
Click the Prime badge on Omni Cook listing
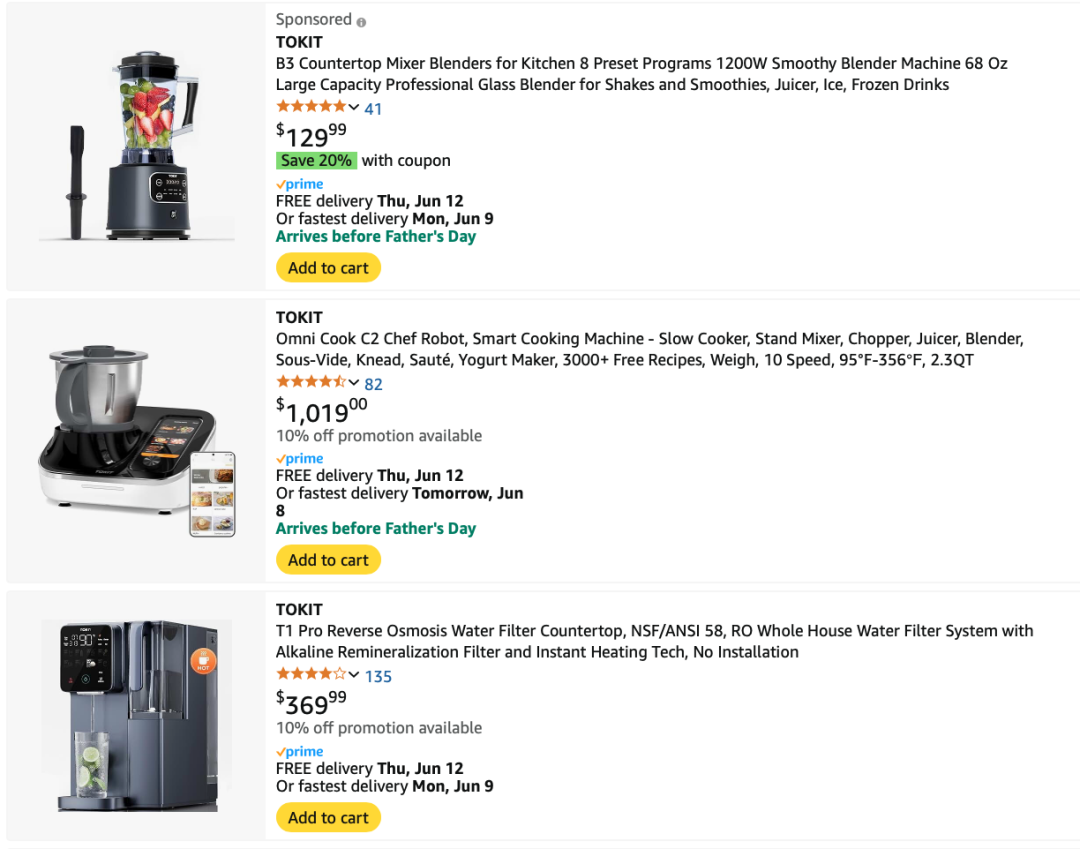click(x=299, y=459)
